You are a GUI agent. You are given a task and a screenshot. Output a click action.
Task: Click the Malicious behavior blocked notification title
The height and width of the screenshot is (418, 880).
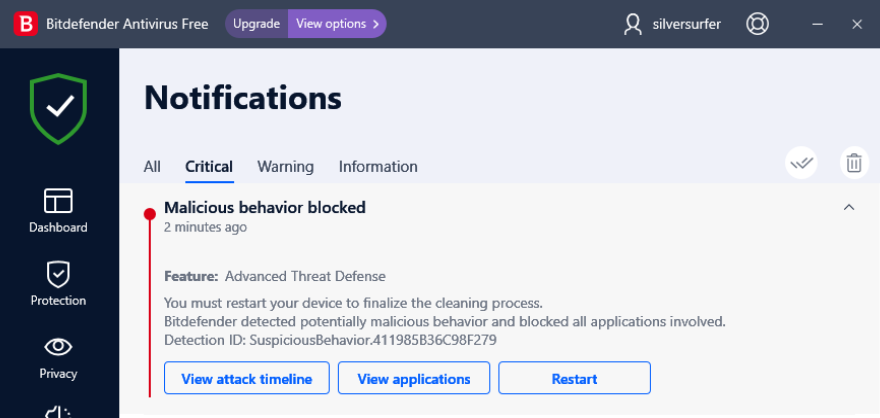[x=265, y=208]
